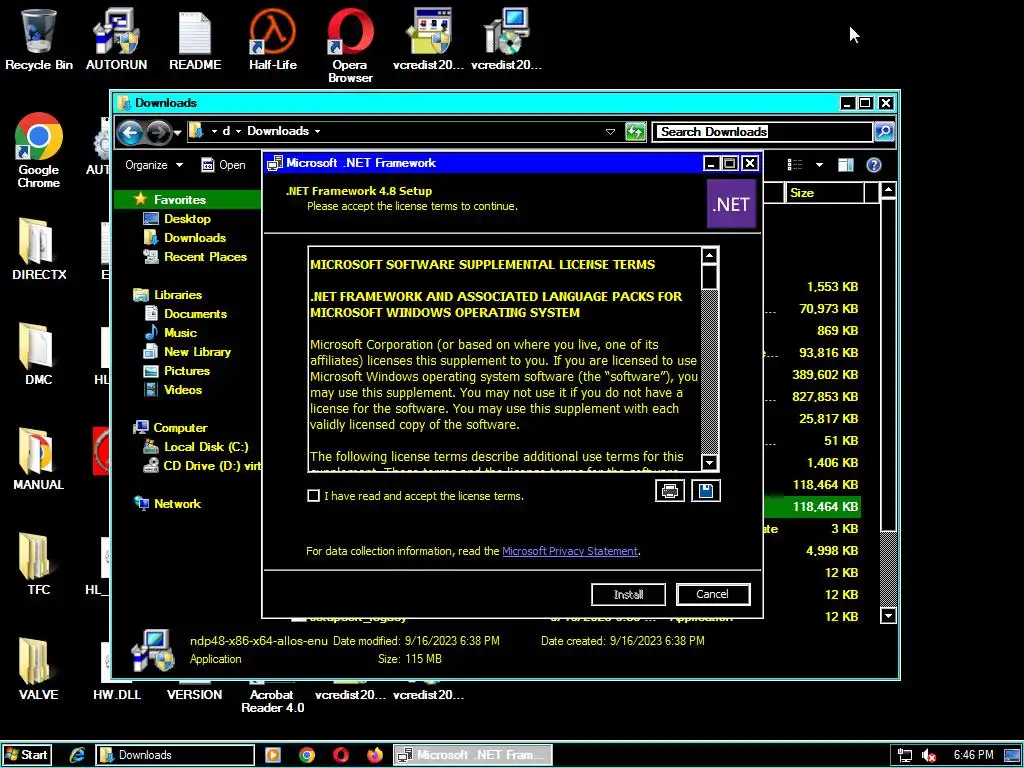Select the Acrobat Reader 4.0 desktop icon
This screenshot has height=768, width=1024.
point(272,701)
